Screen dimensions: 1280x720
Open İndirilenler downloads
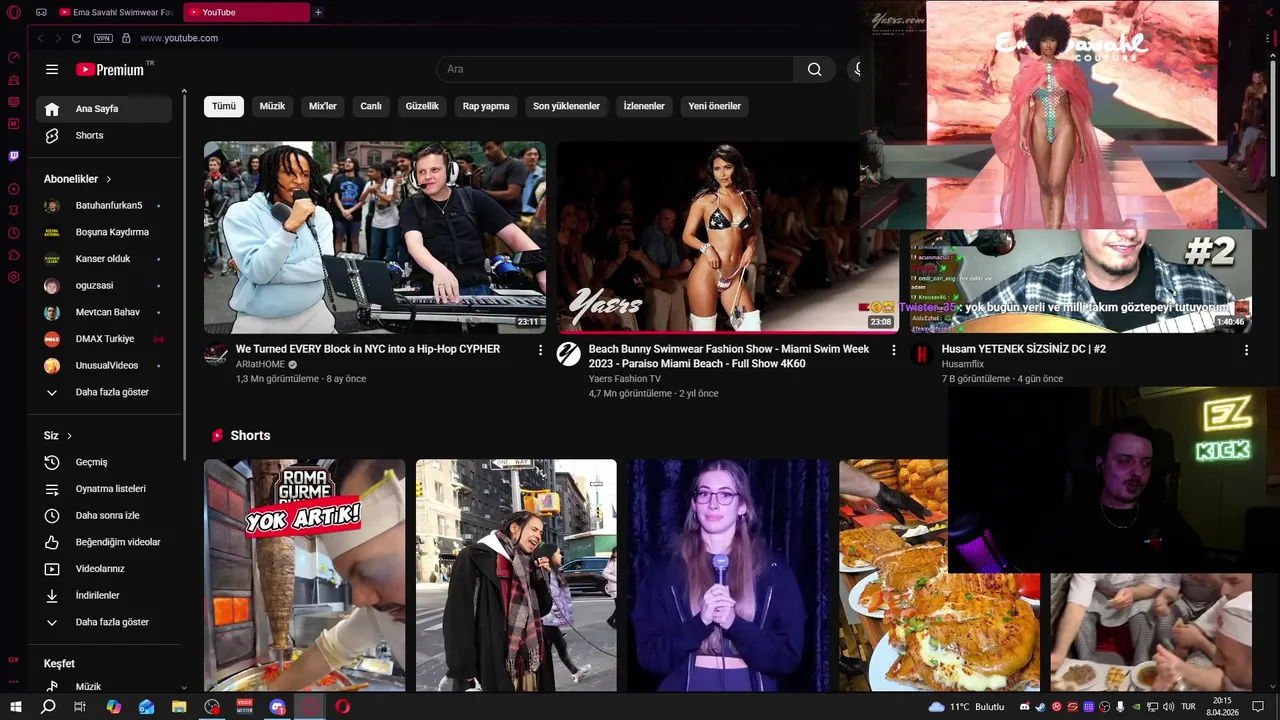point(104,595)
